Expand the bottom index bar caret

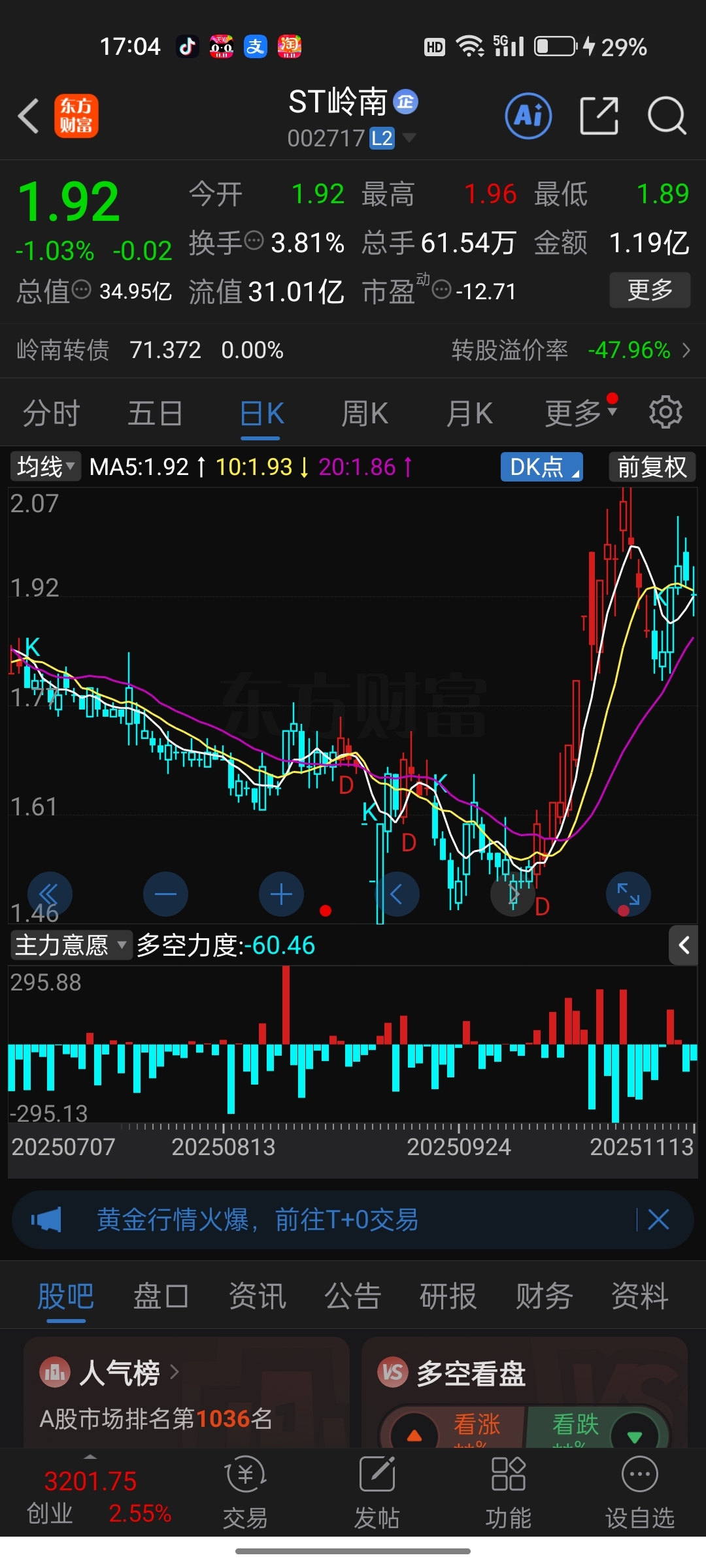pos(90,1456)
